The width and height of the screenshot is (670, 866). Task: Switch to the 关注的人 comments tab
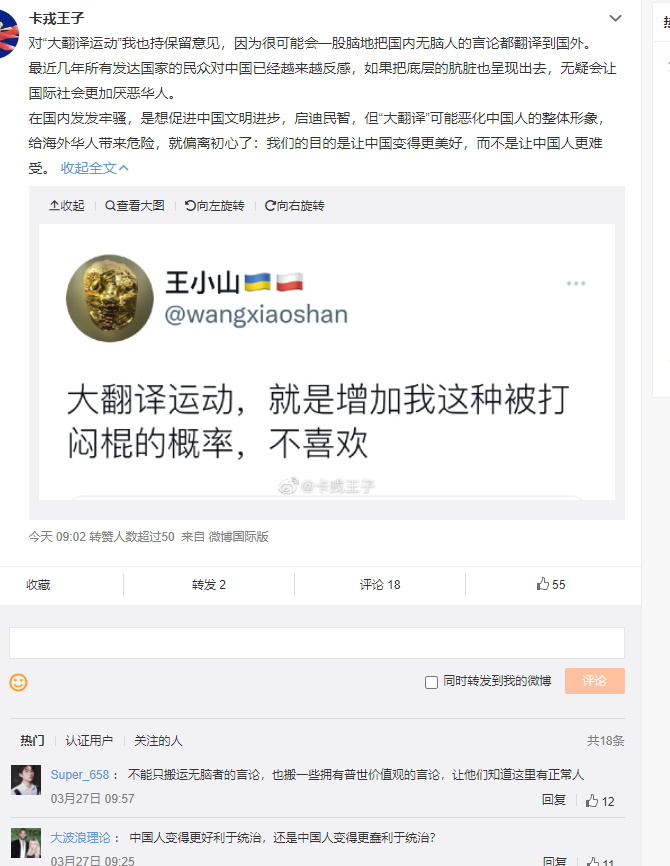point(158,741)
